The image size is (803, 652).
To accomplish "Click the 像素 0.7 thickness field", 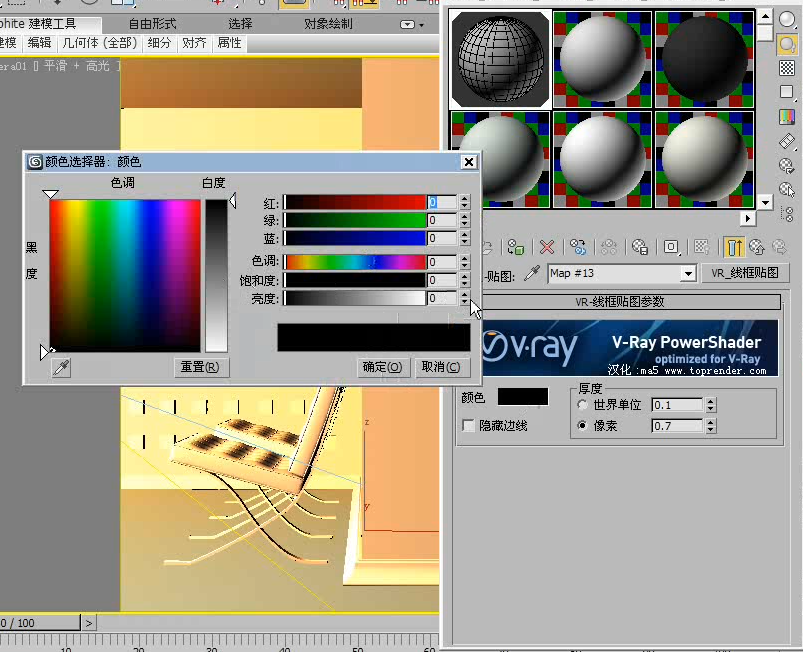I will pos(678,426).
